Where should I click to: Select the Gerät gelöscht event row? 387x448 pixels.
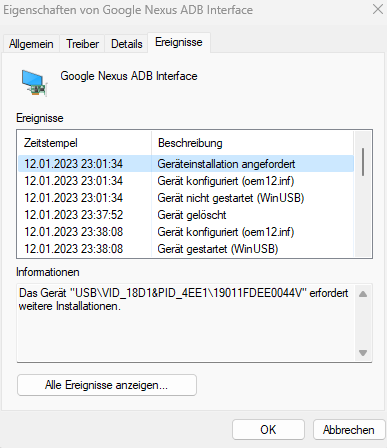pyautogui.click(x=186, y=215)
